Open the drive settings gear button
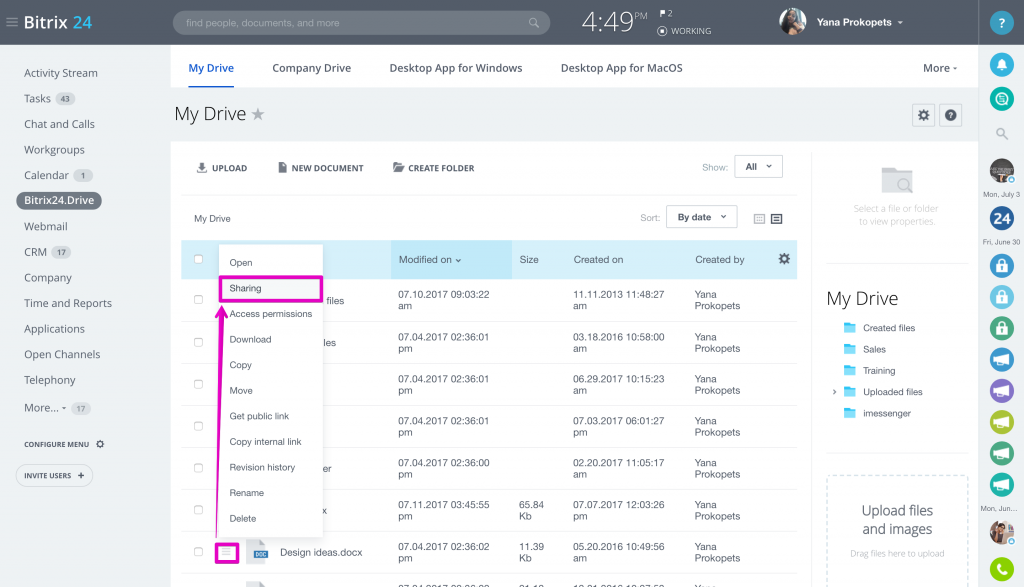 (923, 116)
